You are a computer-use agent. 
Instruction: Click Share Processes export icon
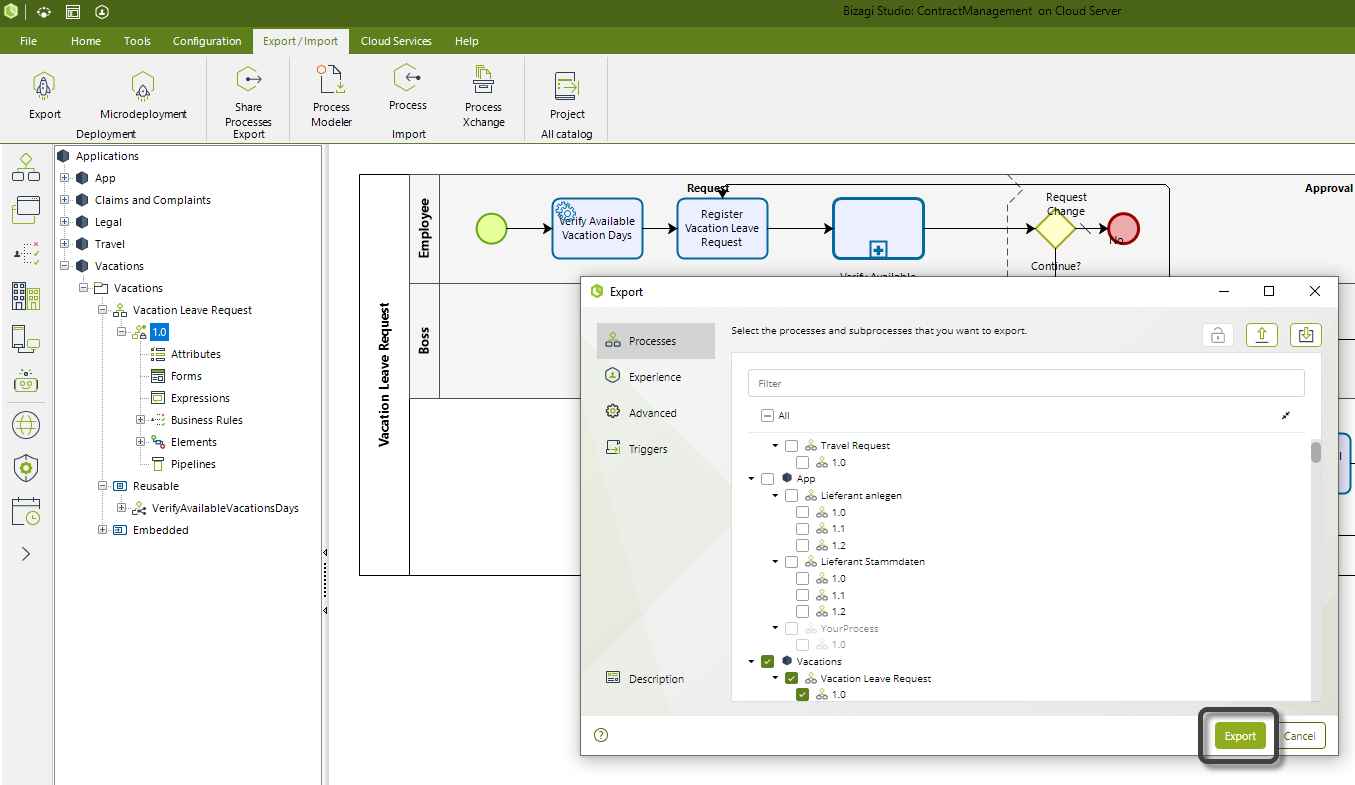248,80
